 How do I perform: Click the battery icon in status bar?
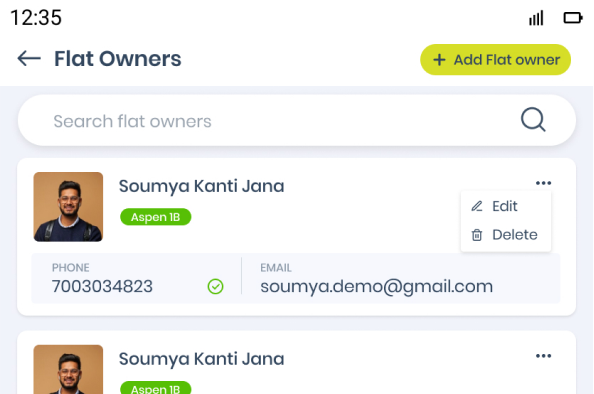(x=573, y=18)
